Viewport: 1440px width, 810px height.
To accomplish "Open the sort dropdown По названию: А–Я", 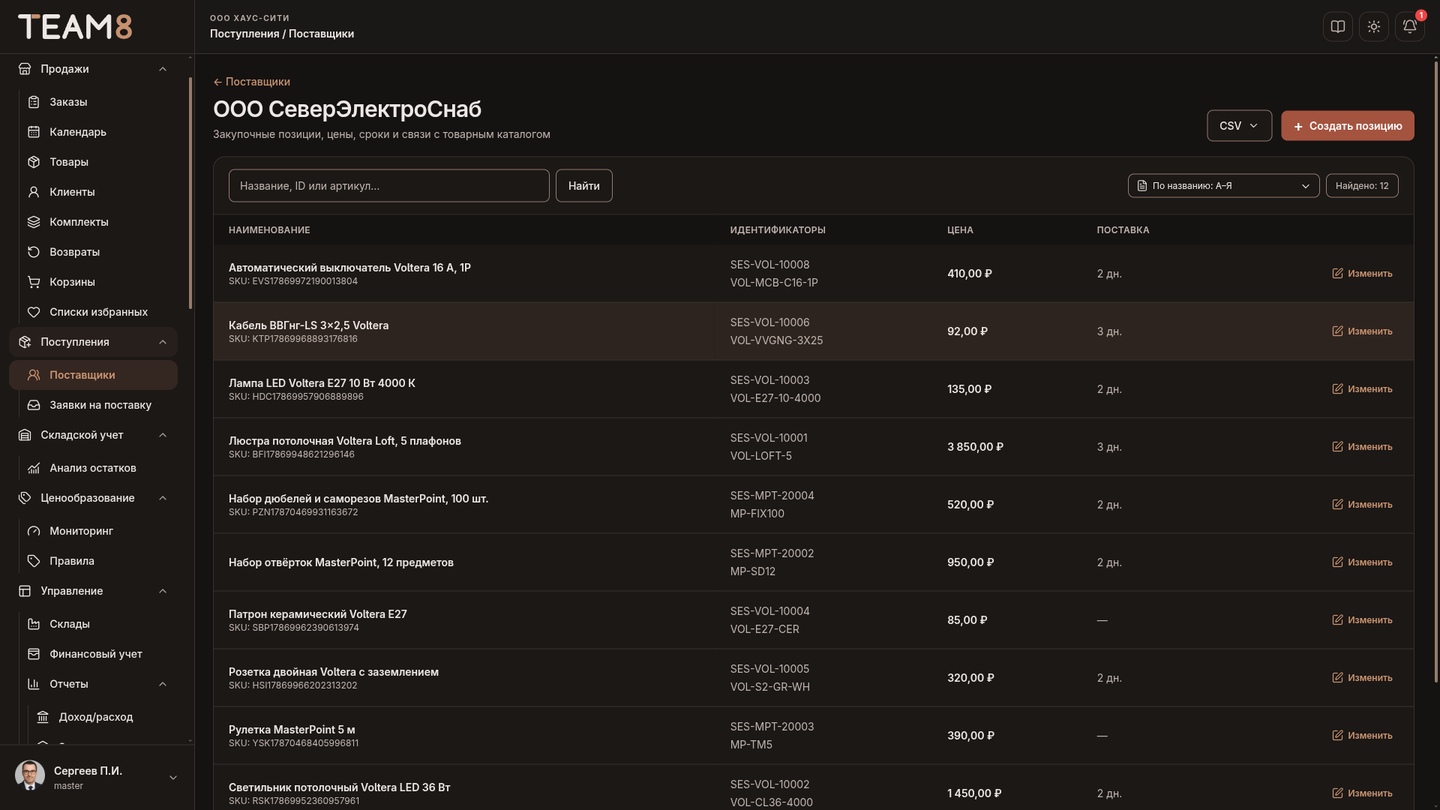I will point(1224,186).
